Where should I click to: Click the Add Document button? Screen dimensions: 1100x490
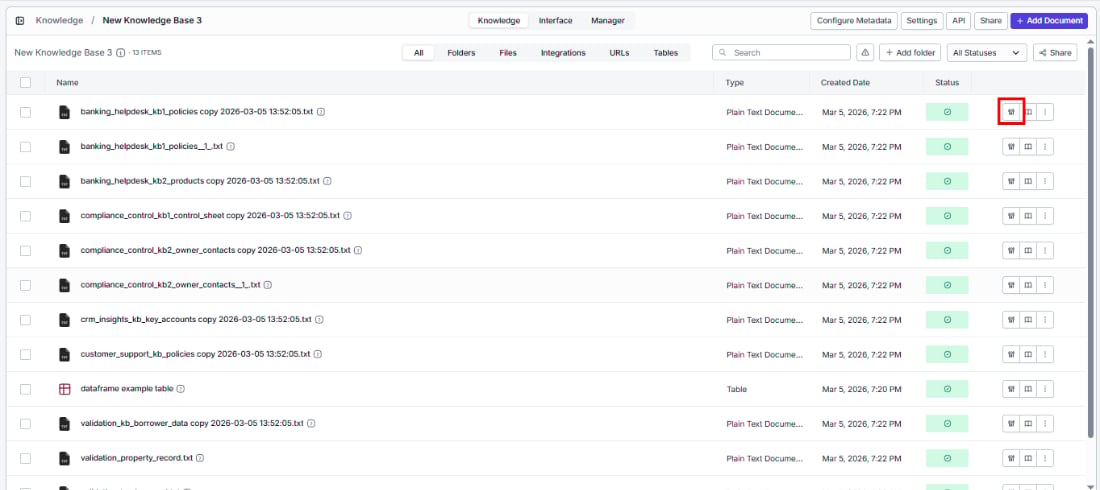tap(1049, 20)
